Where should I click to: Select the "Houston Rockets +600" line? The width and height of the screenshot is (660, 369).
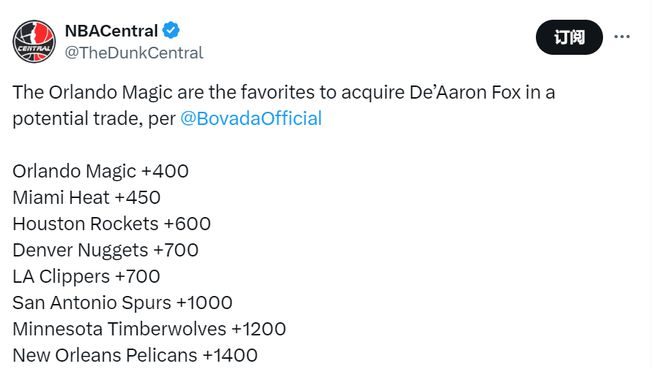(x=112, y=224)
